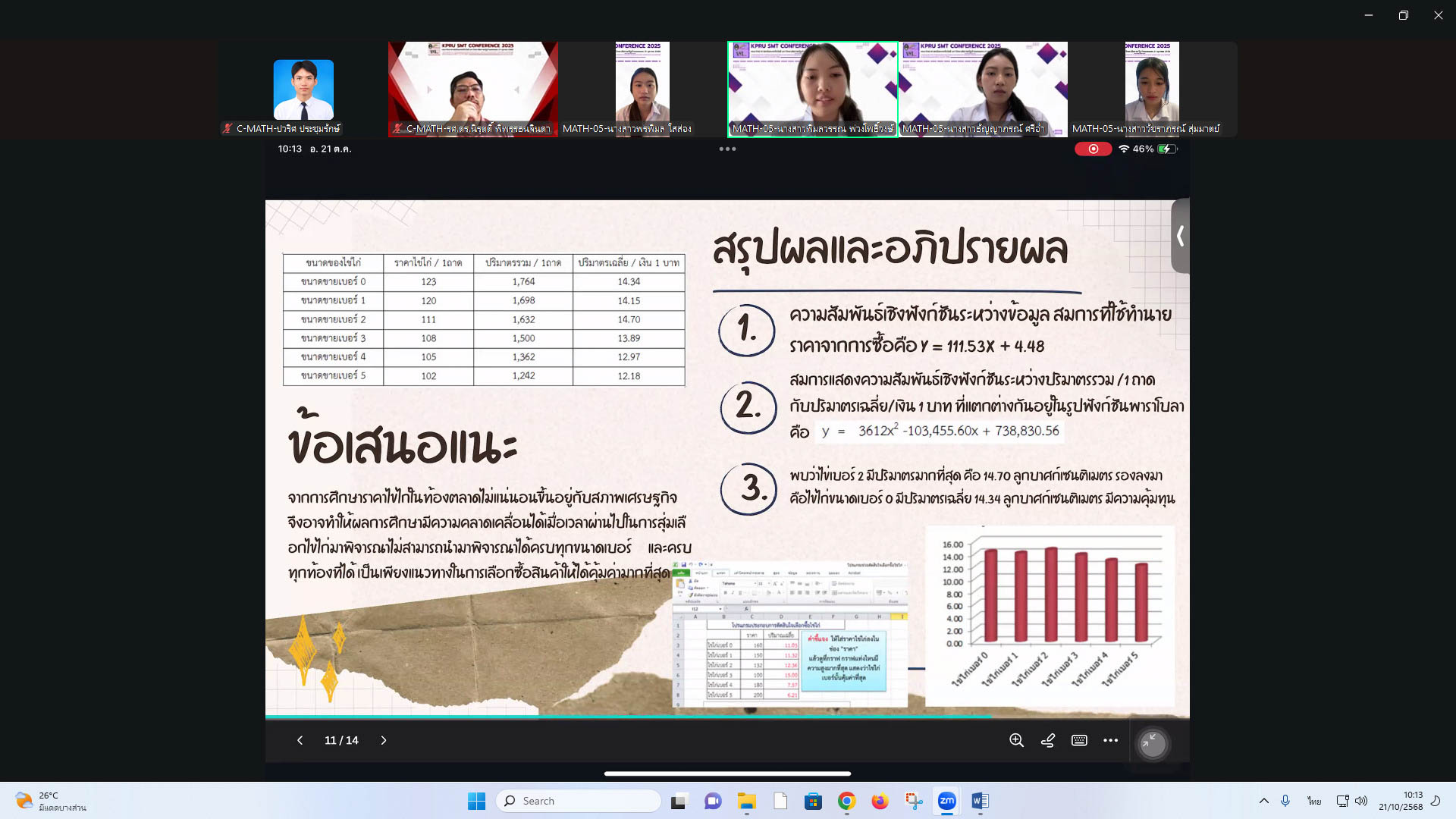
Task: Click the three dots menu above the slide
Action: click(x=727, y=149)
